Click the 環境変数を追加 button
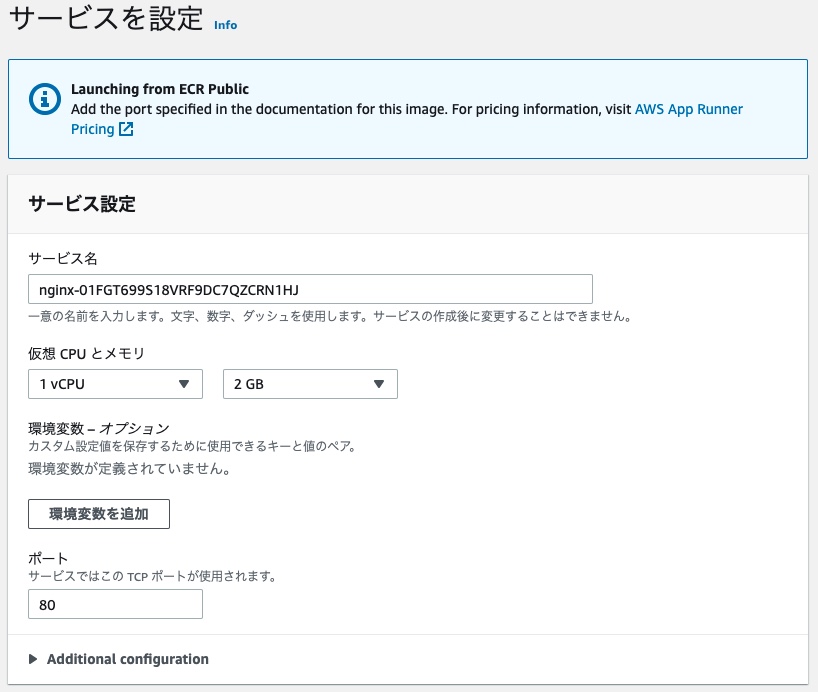The width and height of the screenshot is (818, 692). [x=98, y=513]
